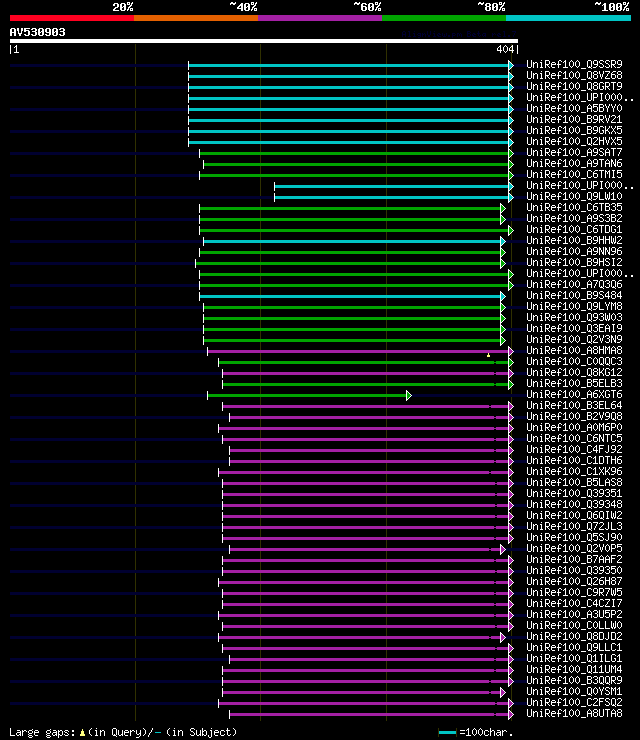Click UniRef100_C6TDG1 label
The height and width of the screenshot is (740, 640).
[x=574, y=229]
